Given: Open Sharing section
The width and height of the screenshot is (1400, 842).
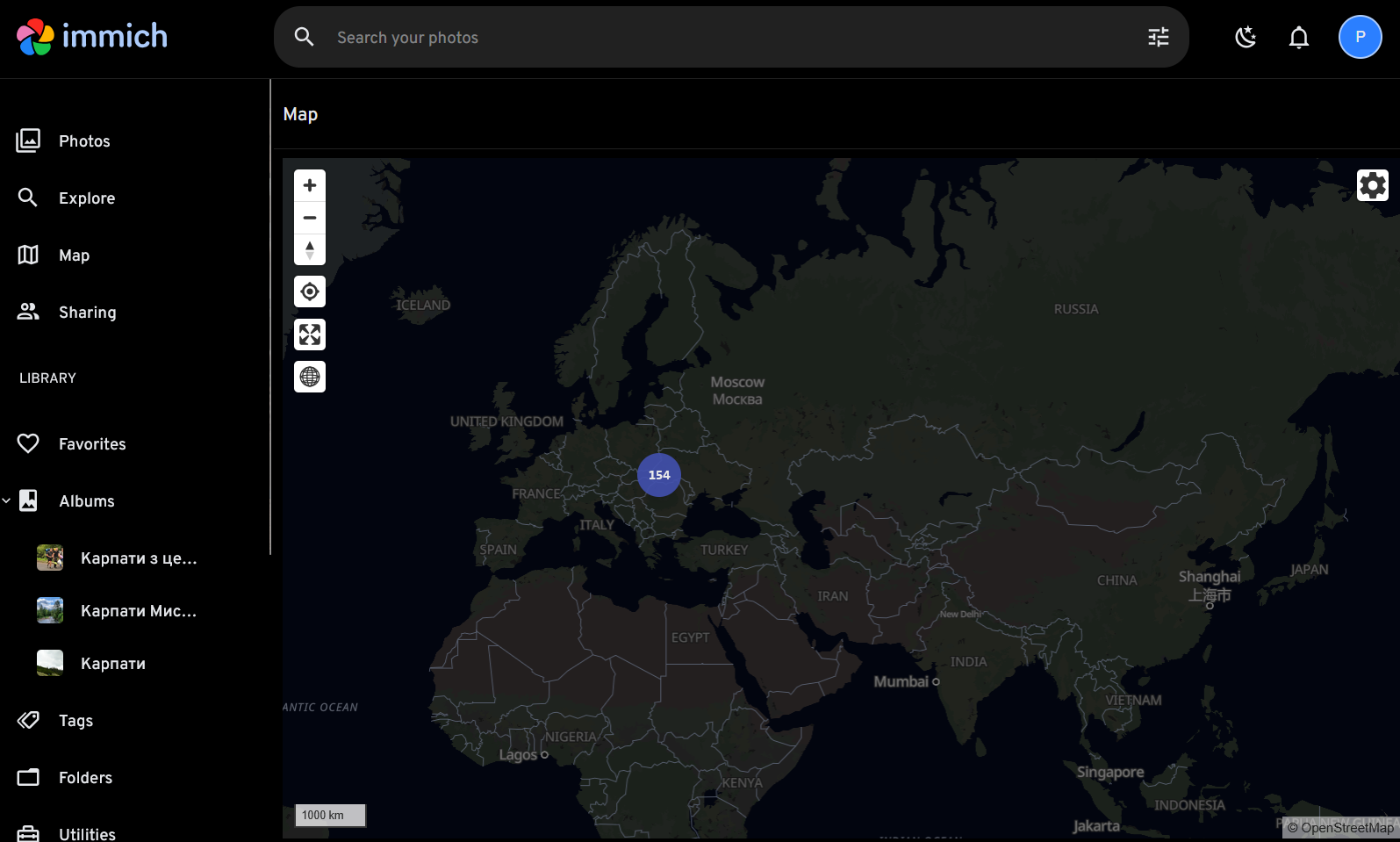Looking at the screenshot, I should pyautogui.click(x=87, y=313).
